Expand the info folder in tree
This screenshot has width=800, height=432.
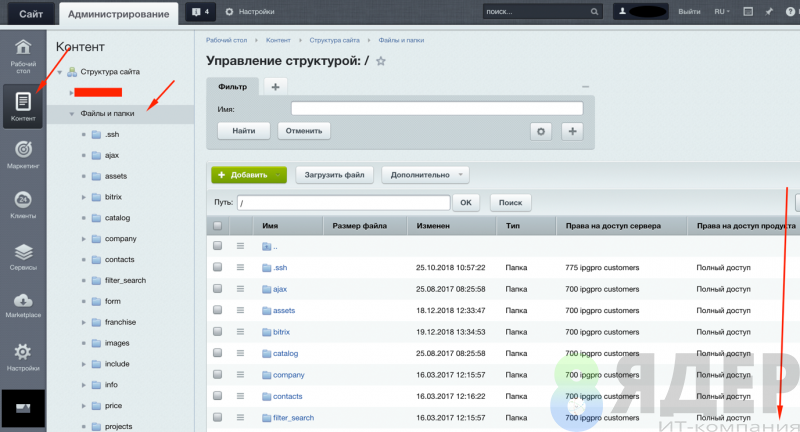coord(84,385)
